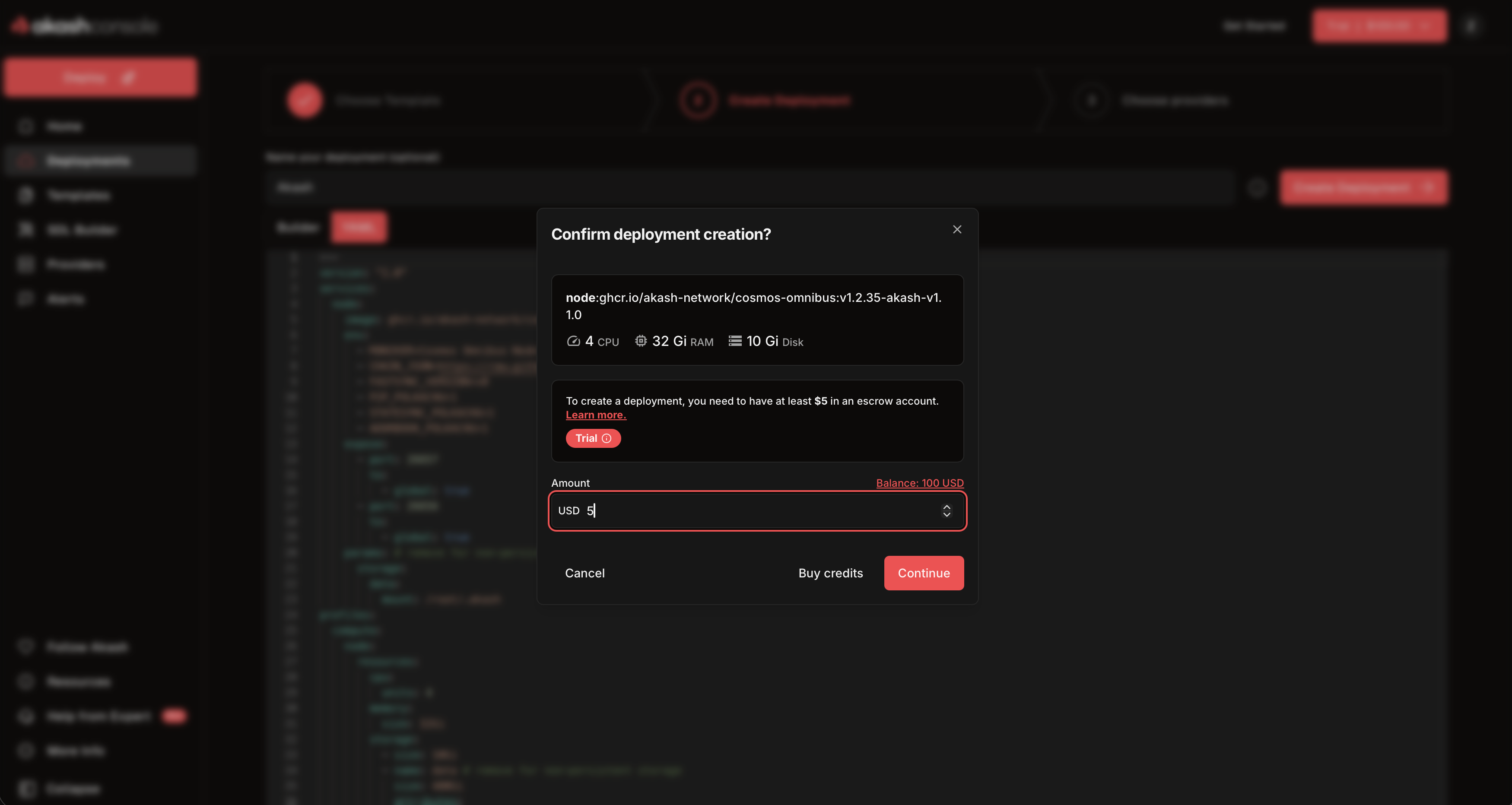Switch to the Builder tab

point(298,227)
